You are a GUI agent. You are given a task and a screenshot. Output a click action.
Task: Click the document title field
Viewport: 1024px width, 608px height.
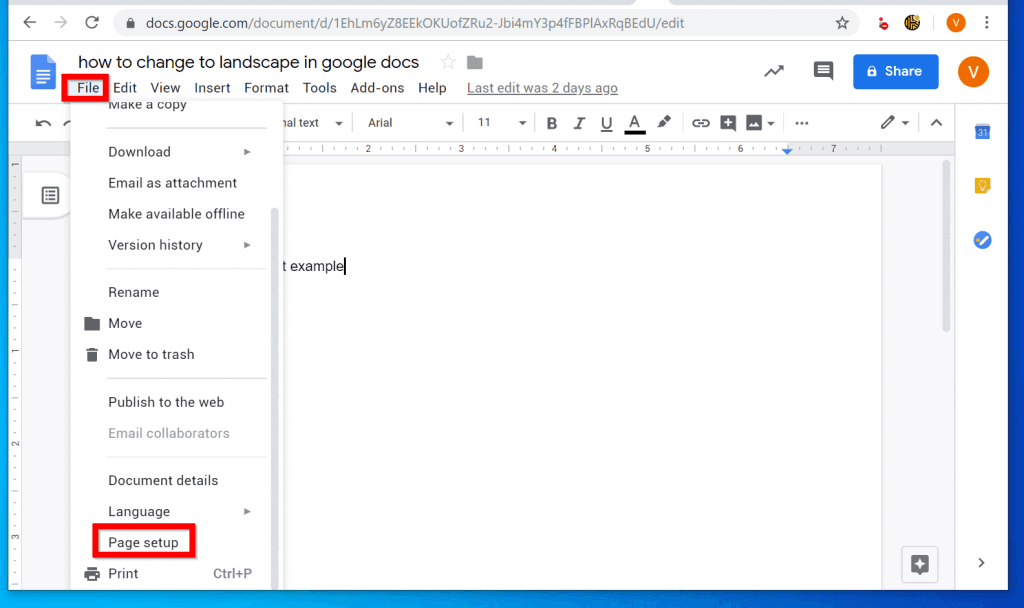tap(248, 62)
